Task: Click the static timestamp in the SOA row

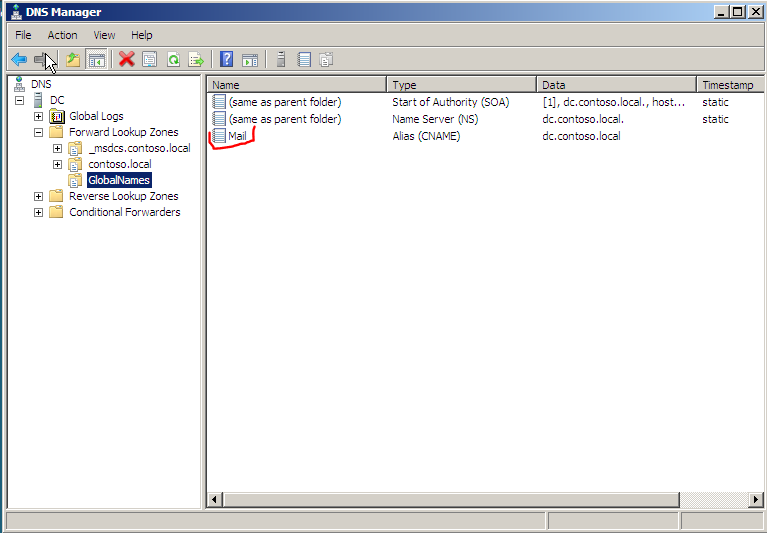Action: click(715, 102)
